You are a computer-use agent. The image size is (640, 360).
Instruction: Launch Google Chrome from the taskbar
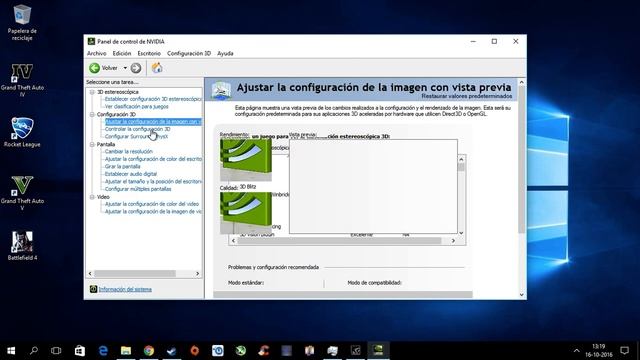(149, 351)
